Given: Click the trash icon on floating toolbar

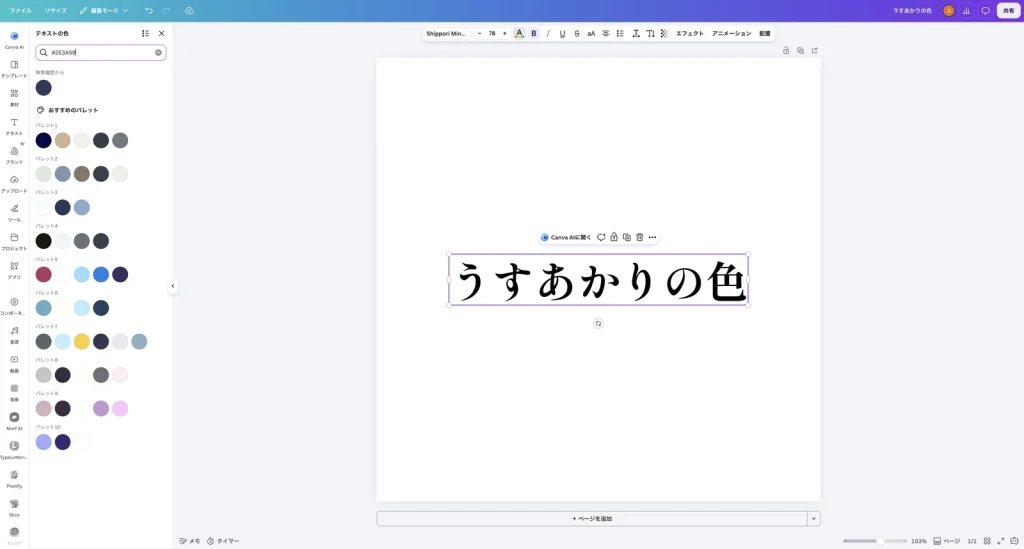Looking at the screenshot, I should [x=639, y=237].
